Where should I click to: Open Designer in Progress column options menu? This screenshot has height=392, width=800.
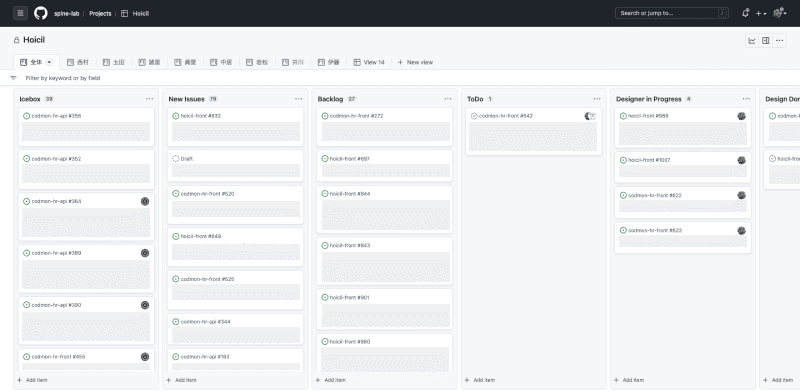(746, 99)
